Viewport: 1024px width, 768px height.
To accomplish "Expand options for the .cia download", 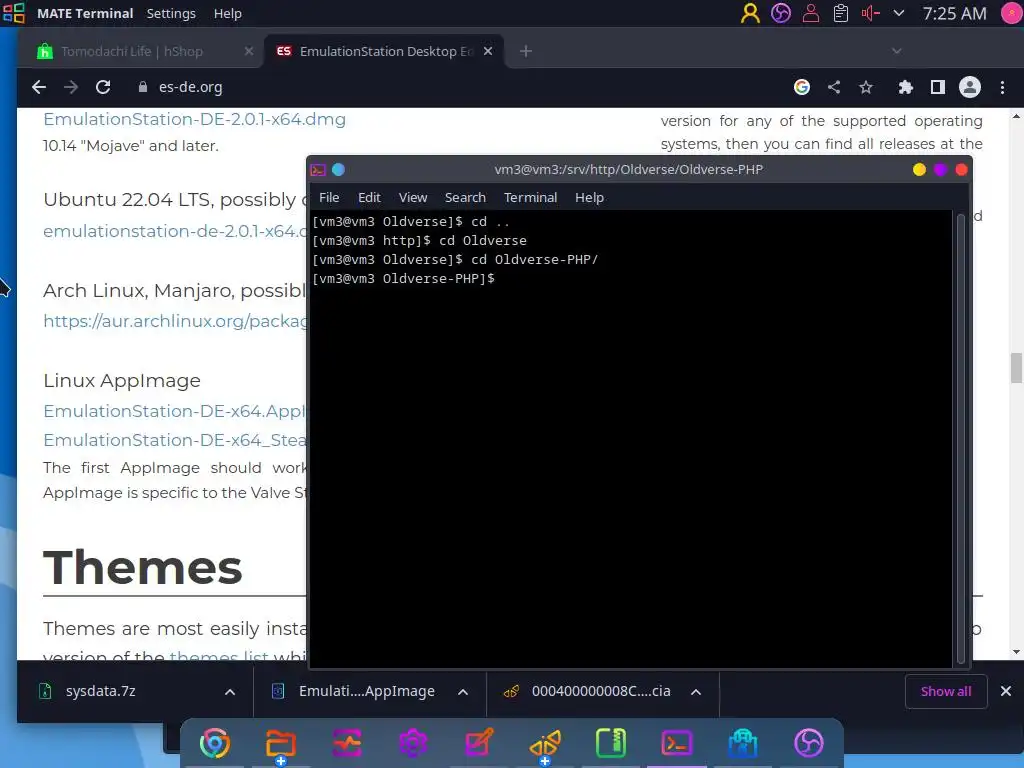I will 696,692.
